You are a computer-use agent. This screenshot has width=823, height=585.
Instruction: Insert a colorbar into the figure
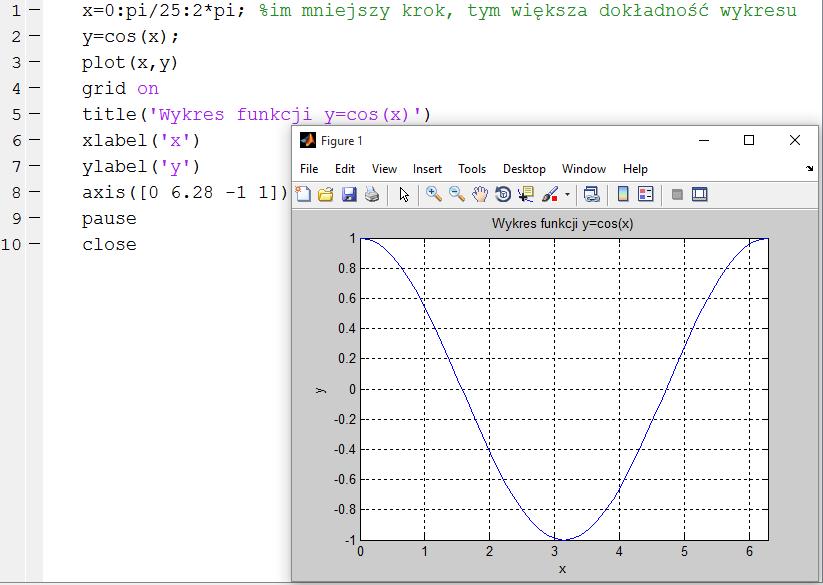pyautogui.click(x=623, y=195)
